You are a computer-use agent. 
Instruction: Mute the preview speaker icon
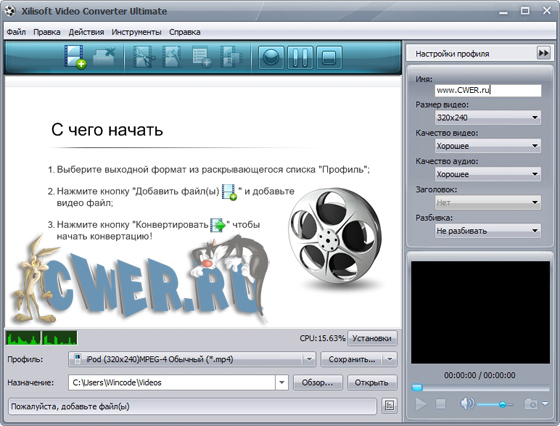coord(467,404)
